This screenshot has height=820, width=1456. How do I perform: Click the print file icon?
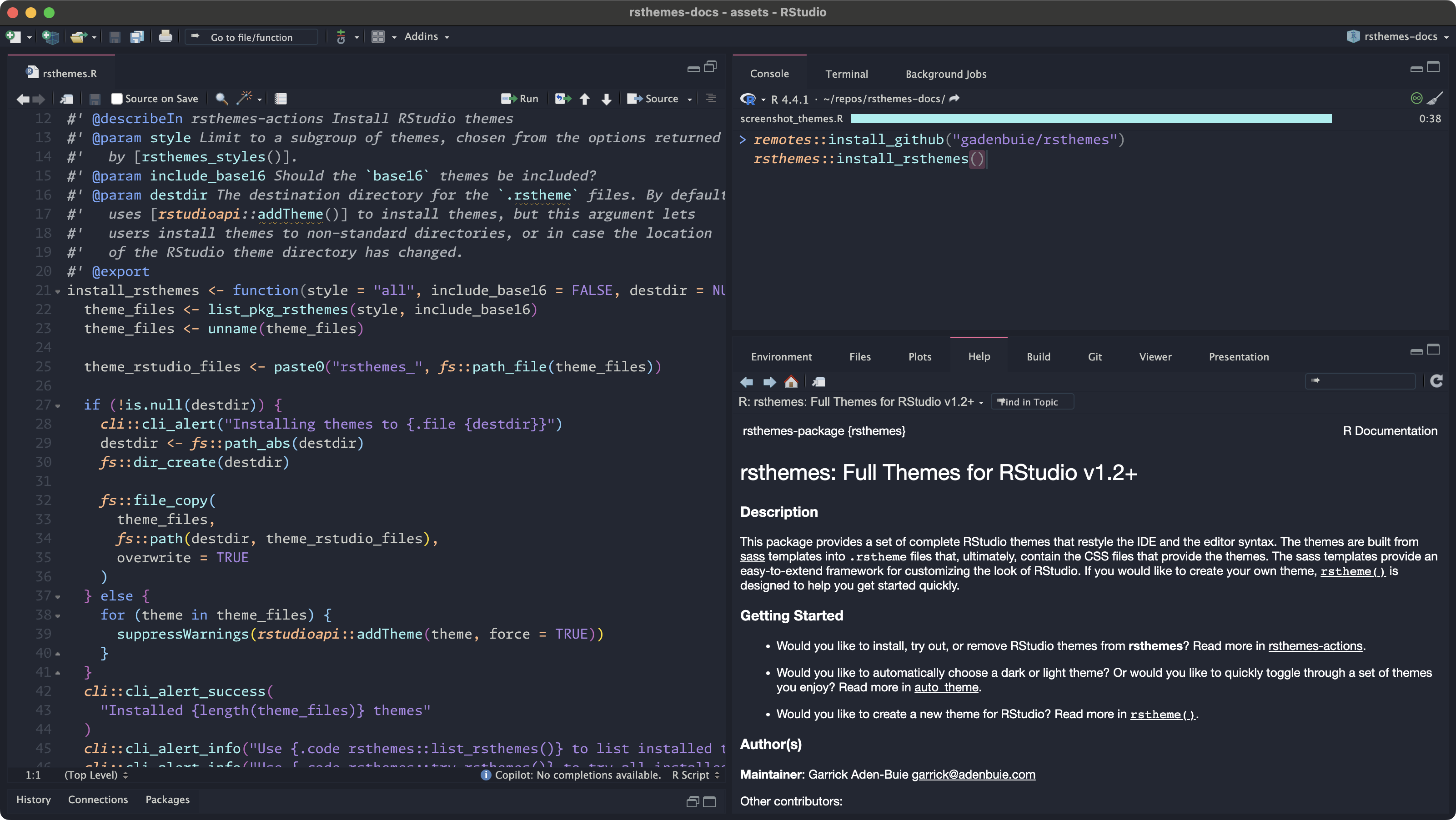coord(165,37)
